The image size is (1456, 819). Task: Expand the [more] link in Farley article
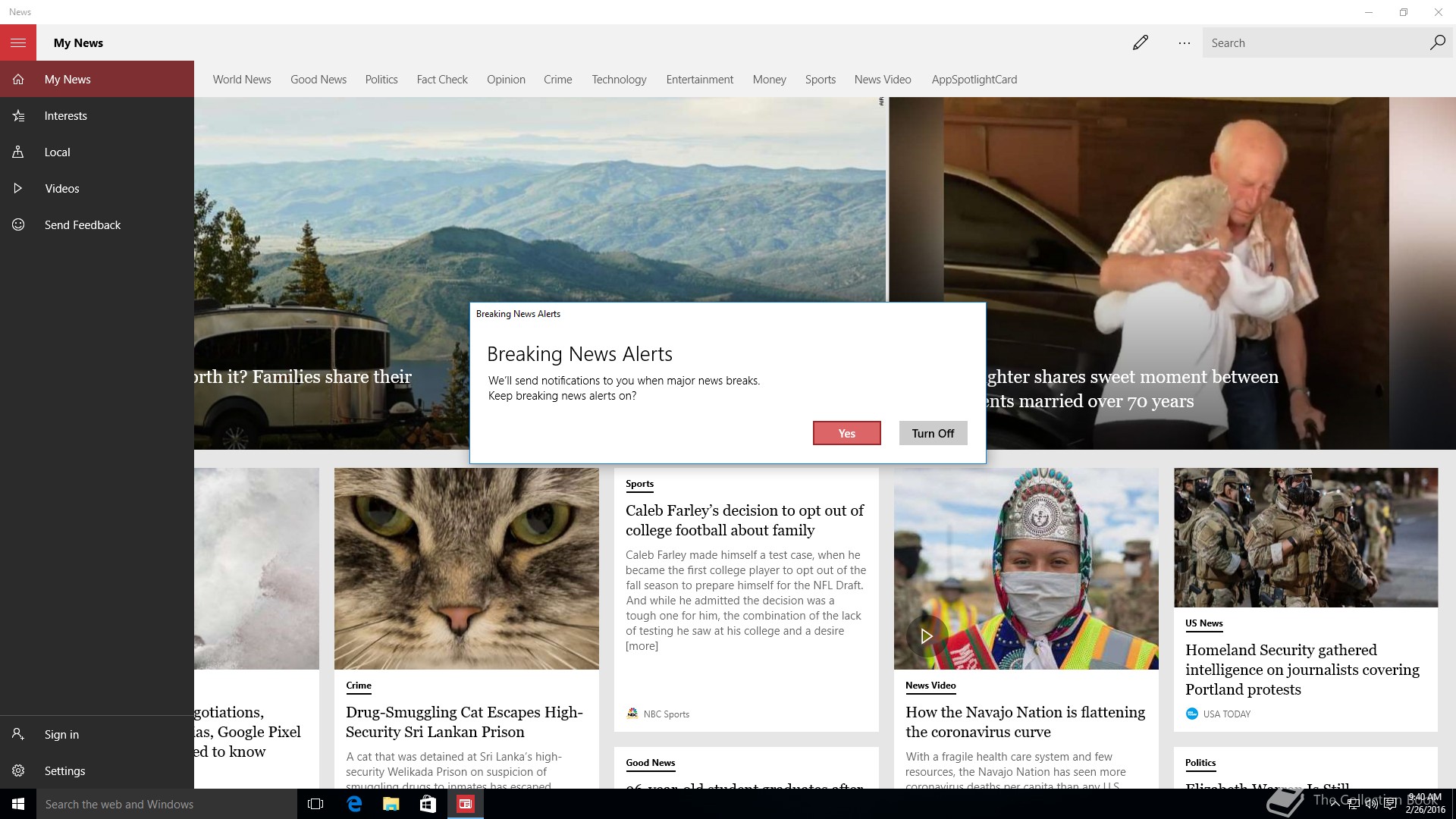click(x=642, y=646)
